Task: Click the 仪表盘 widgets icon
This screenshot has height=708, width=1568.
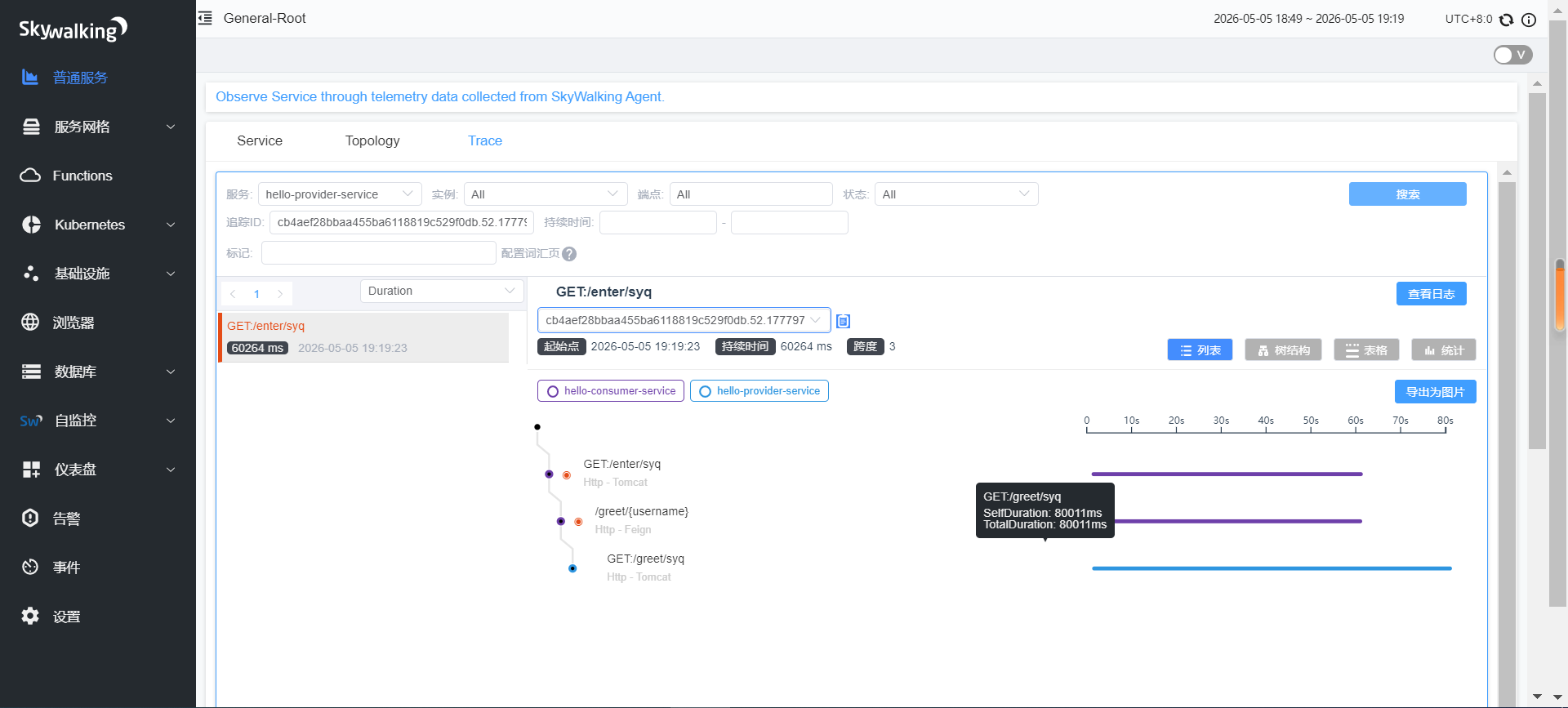Action: pyautogui.click(x=31, y=470)
